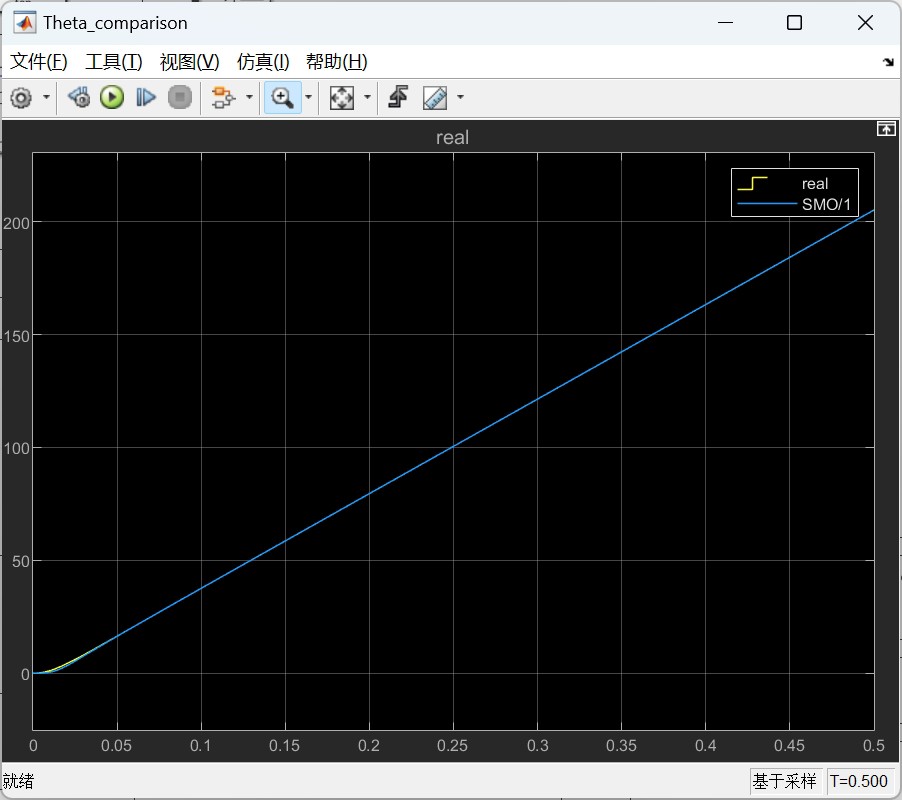Click the MATLAB logo in the title bar
The height and width of the screenshot is (800, 902).
coord(24,23)
